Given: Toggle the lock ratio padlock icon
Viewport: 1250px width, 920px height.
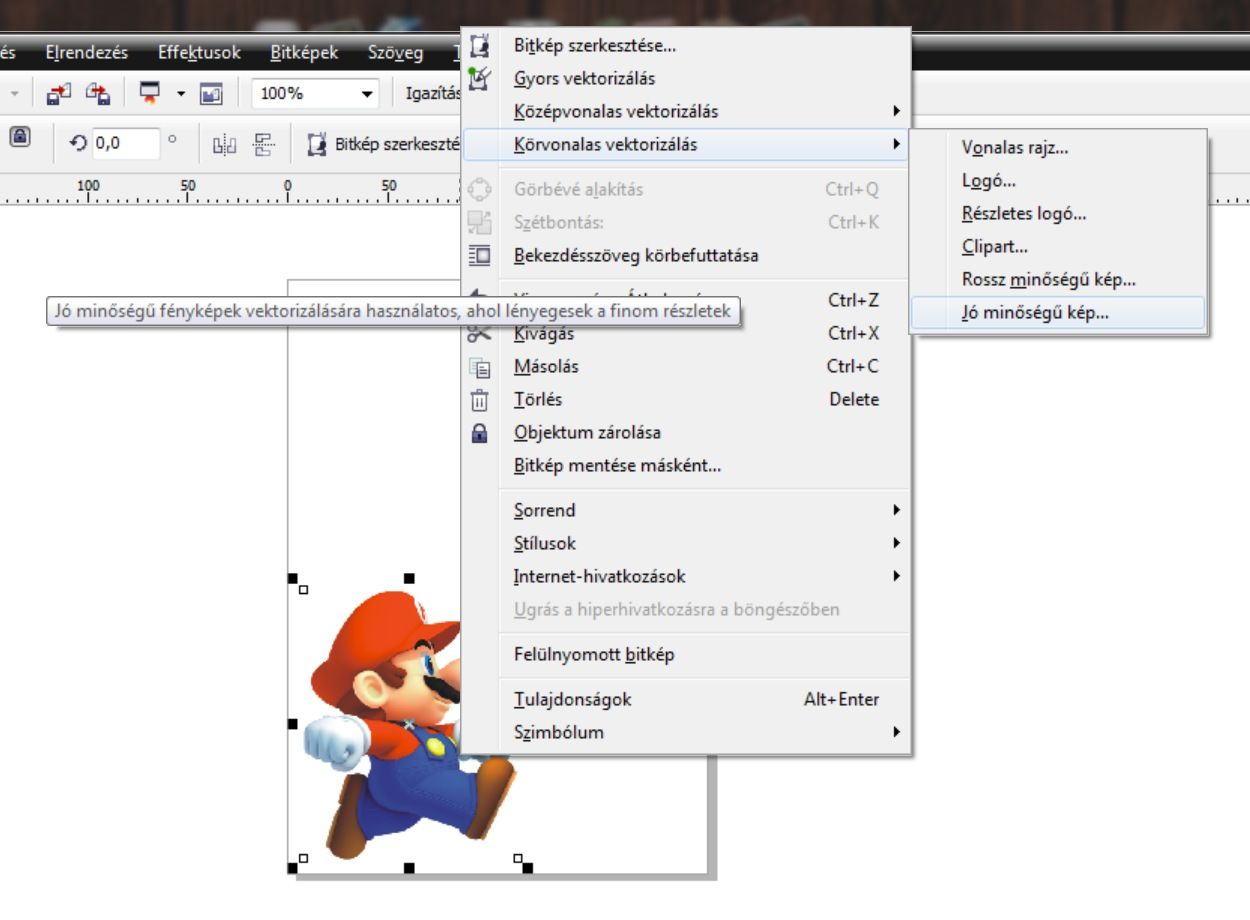Looking at the screenshot, I should tap(20, 138).
